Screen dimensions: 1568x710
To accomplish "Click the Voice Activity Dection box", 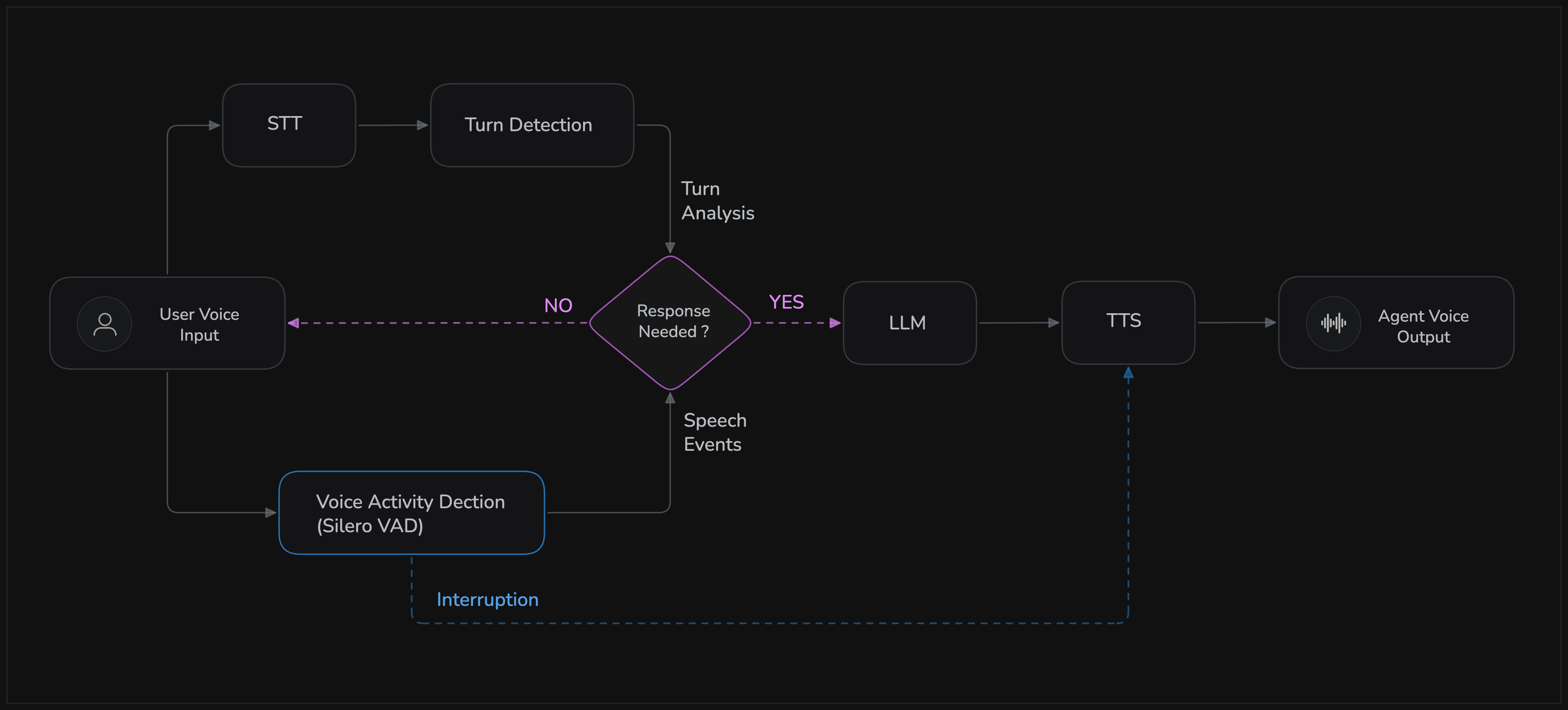I will (411, 513).
